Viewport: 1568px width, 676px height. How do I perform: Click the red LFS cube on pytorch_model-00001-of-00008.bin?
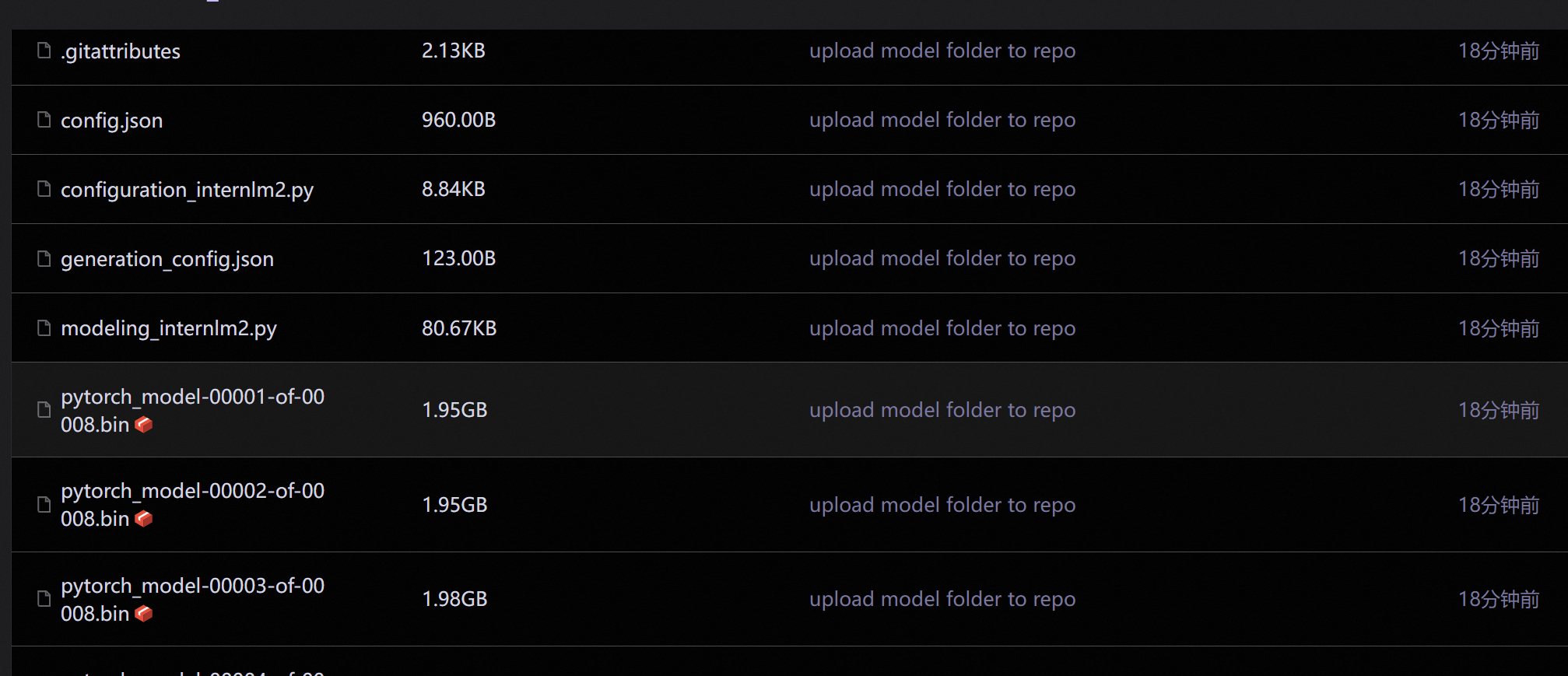pyautogui.click(x=144, y=425)
